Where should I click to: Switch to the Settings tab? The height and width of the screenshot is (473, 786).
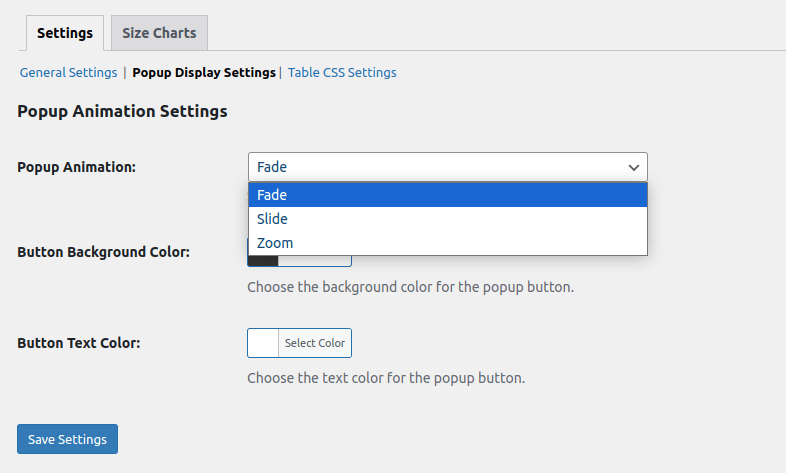point(65,33)
